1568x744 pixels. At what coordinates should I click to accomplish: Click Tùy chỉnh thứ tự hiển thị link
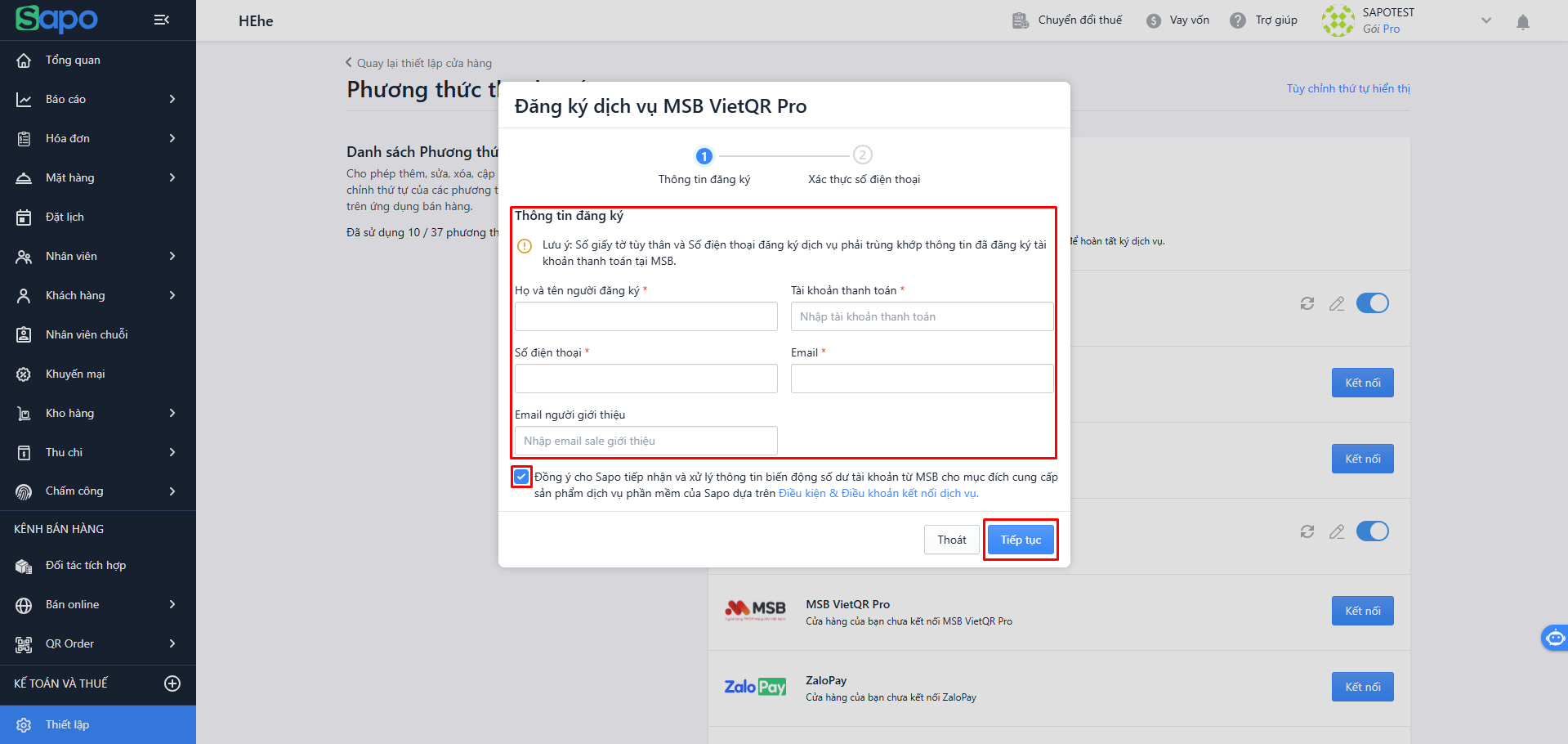(1348, 88)
